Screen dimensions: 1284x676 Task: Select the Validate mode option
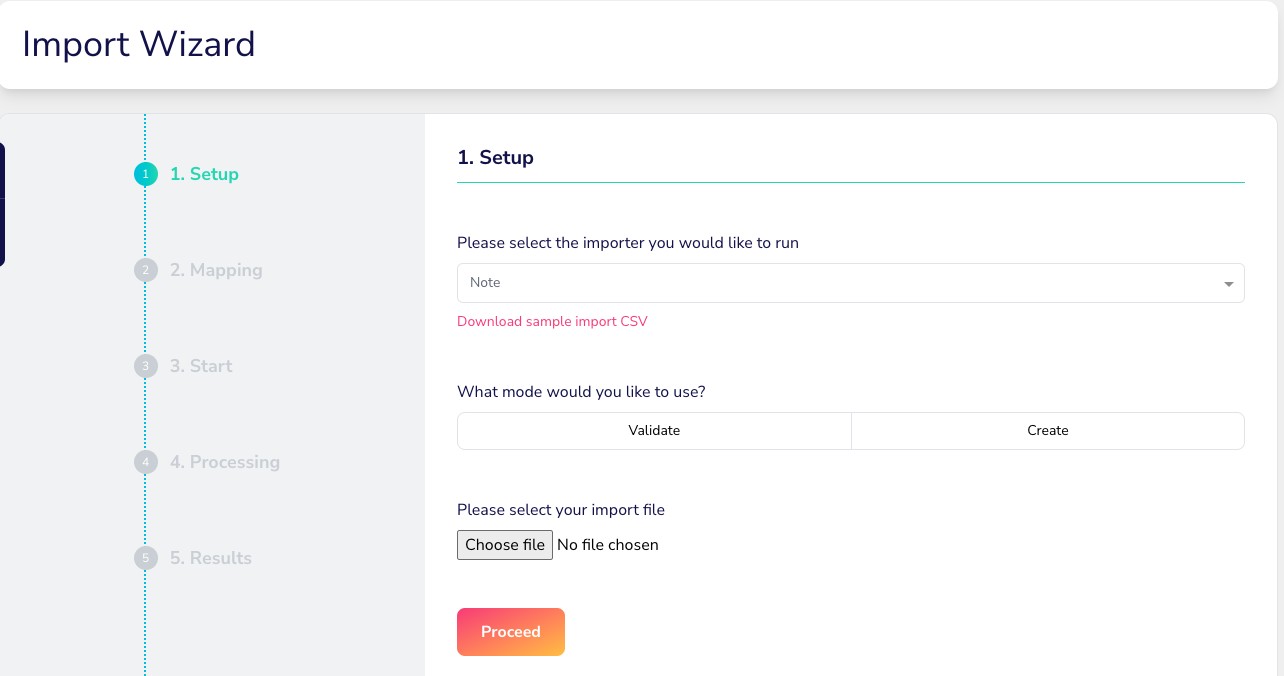coord(654,431)
